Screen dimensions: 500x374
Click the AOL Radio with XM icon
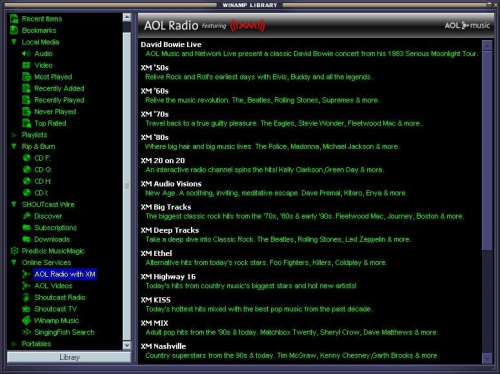pos(26,274)
